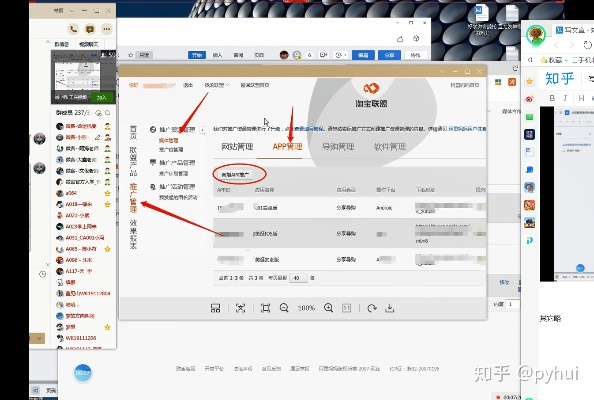Switch to the 网站管理 tab

237,147
